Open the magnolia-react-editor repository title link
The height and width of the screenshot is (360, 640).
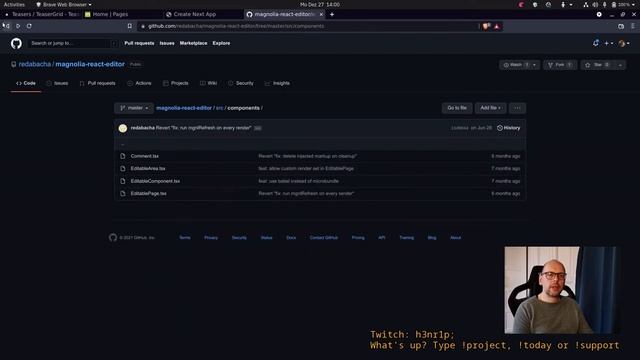coord(90,64)
